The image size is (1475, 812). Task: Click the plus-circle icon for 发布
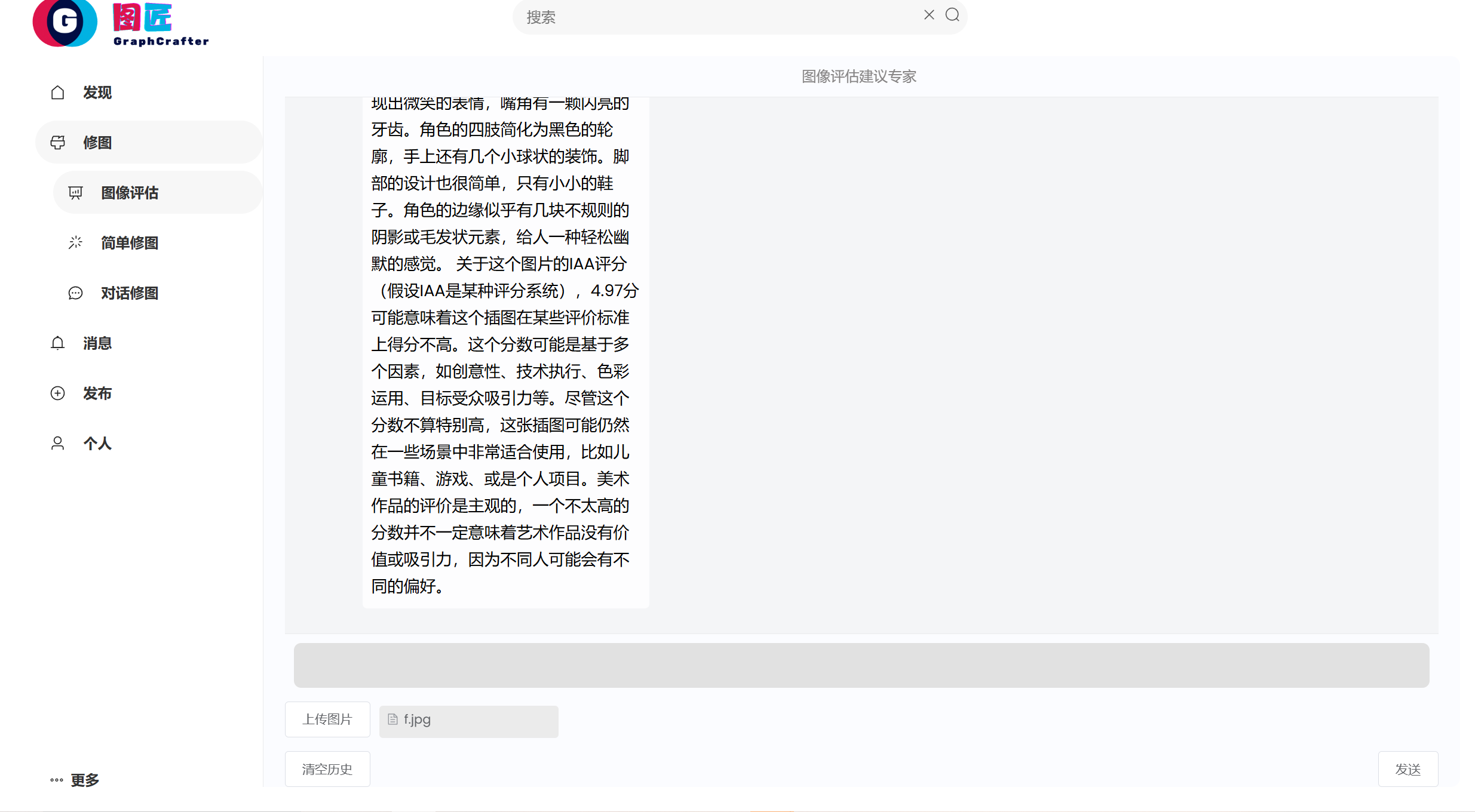(x=57, y=393)
